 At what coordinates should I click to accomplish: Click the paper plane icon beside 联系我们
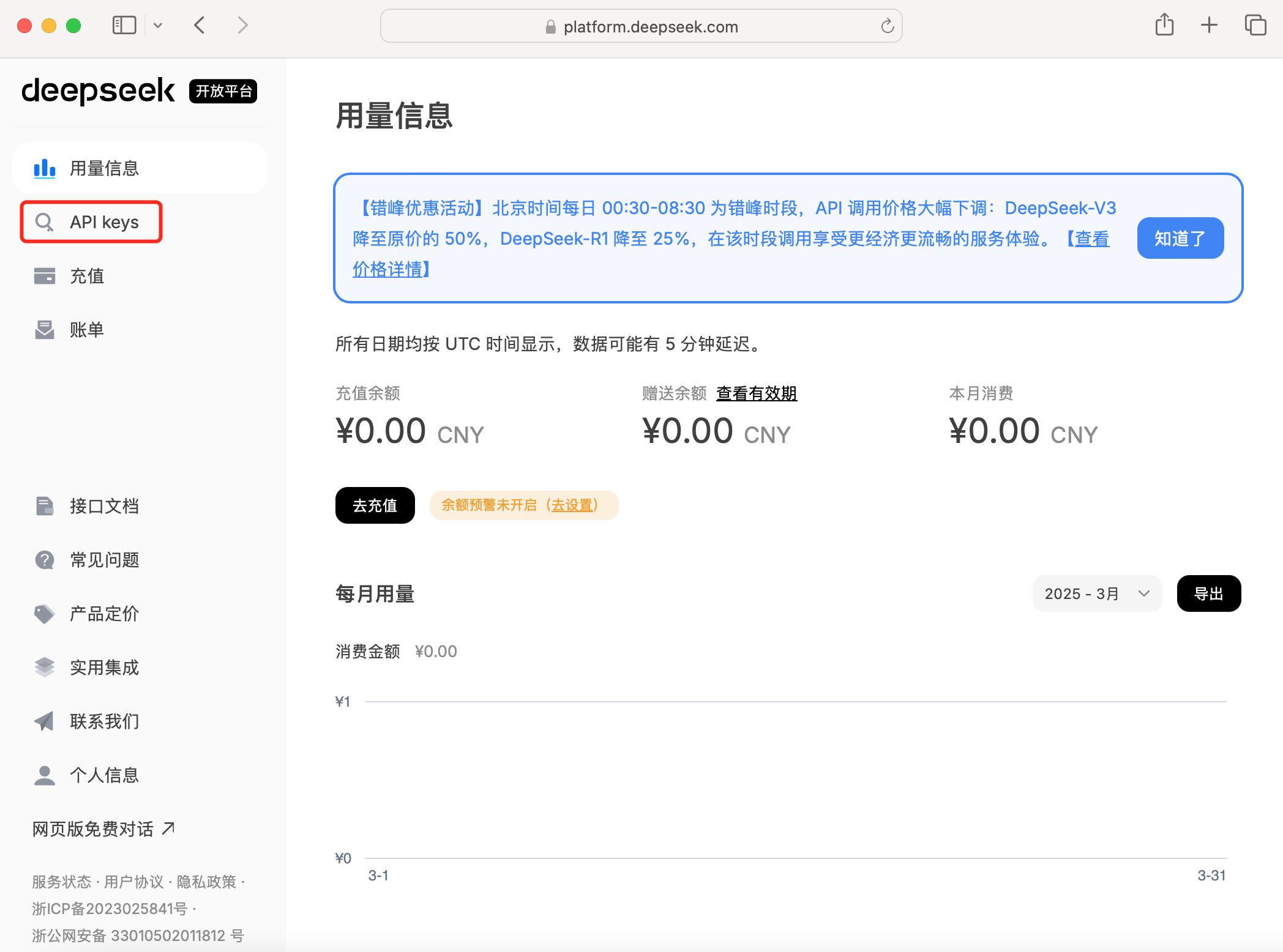tap(45, 721)
